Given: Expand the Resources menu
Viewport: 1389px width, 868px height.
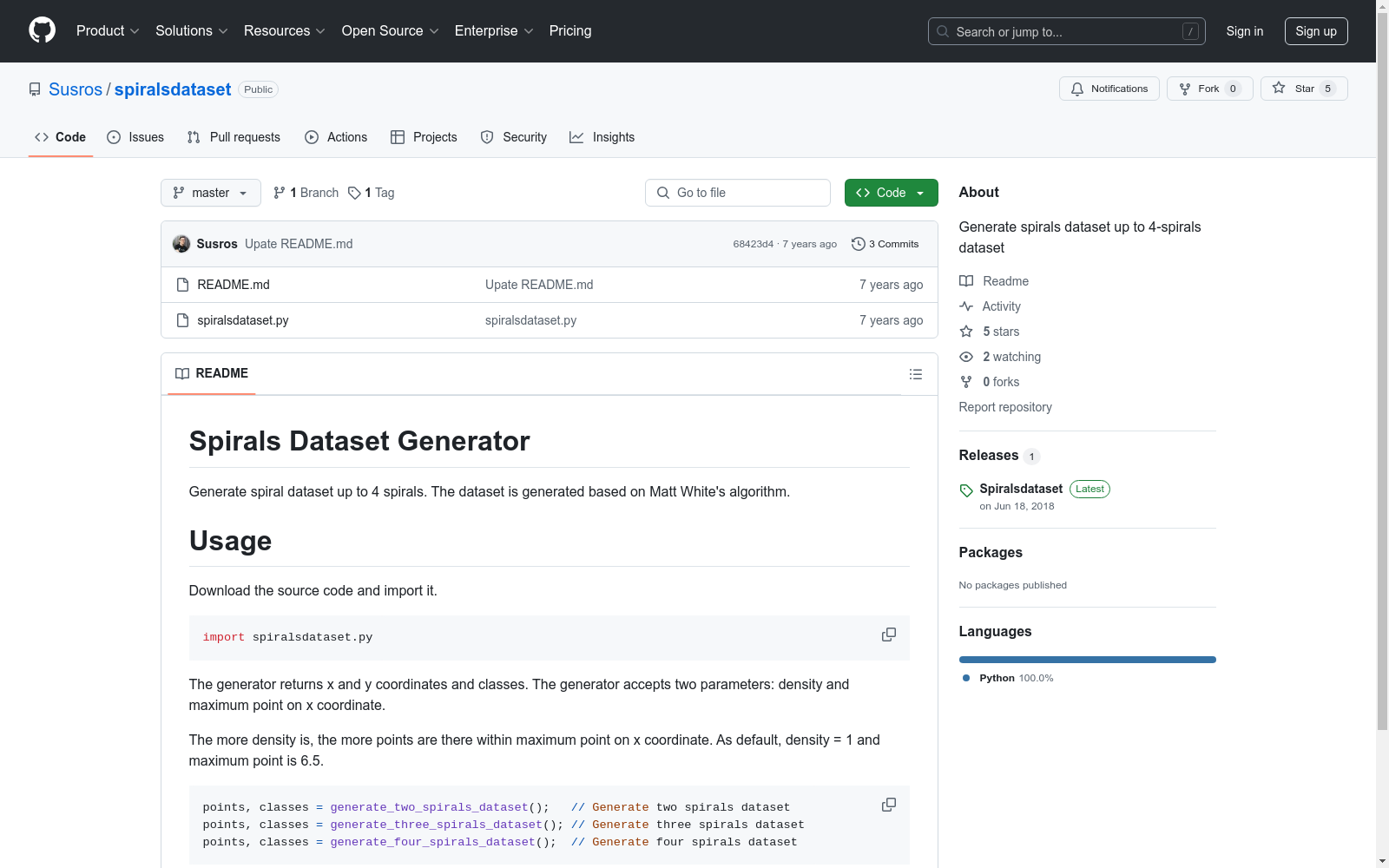Looking at the screenshot, I should pyautogui.click(x=285, y=31).
